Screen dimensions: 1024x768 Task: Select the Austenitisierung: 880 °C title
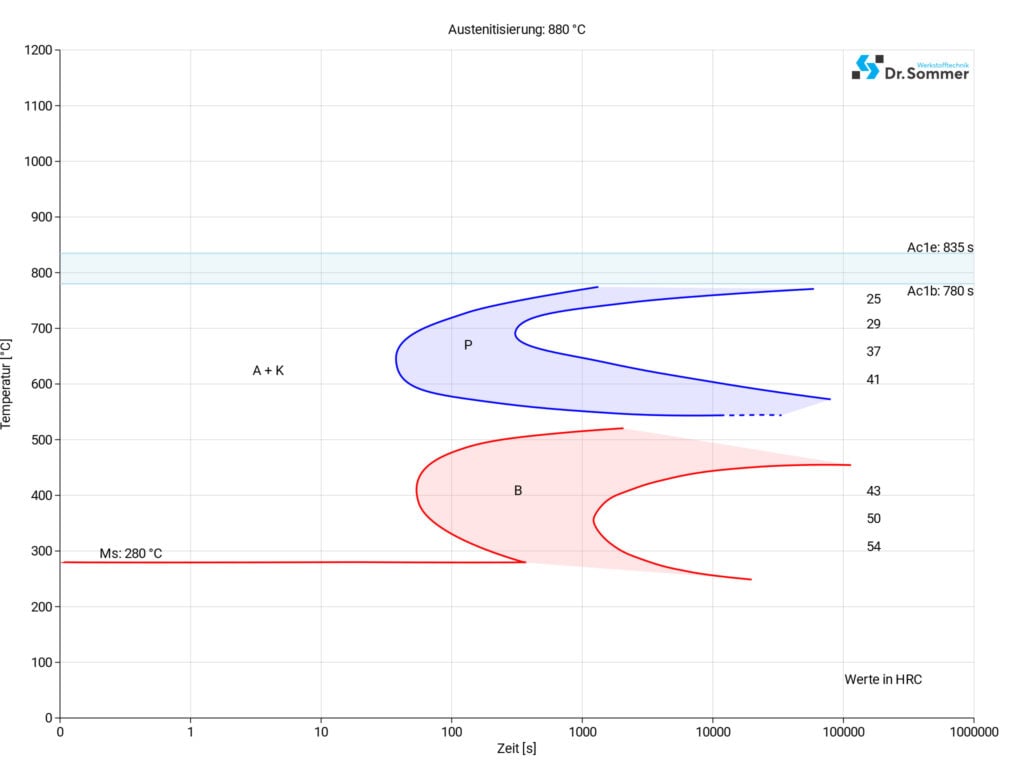point(516,30)
